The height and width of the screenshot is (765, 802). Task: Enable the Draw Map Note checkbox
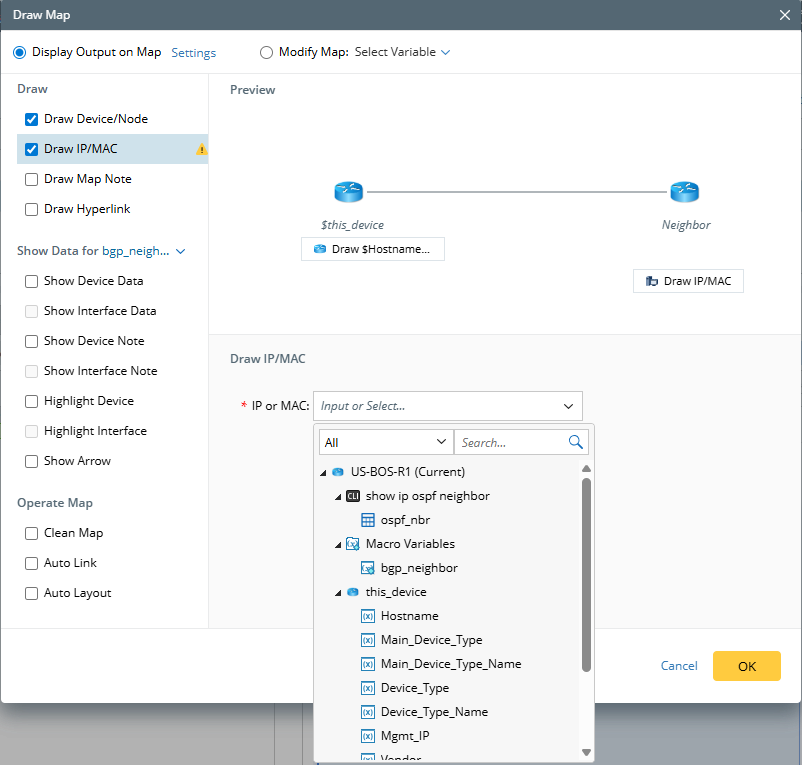point(32,179)
